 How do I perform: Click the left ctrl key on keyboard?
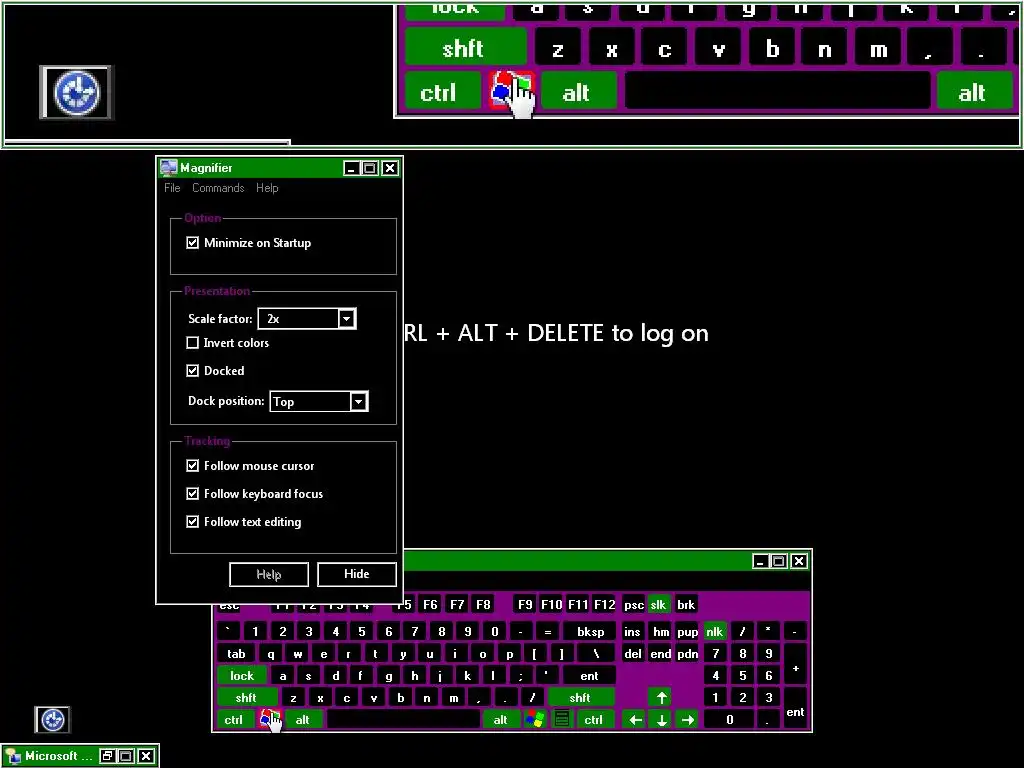(x=234, y=719)
